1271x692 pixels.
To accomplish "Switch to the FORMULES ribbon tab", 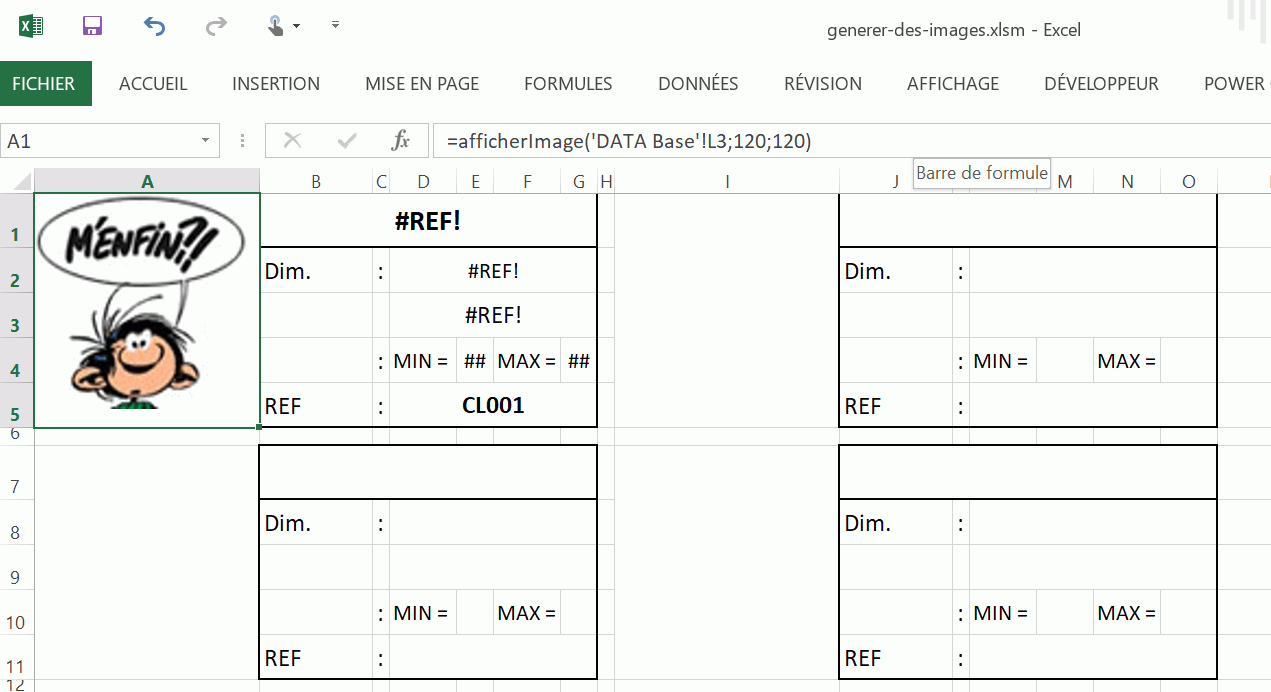I will [x=568, y=84].
